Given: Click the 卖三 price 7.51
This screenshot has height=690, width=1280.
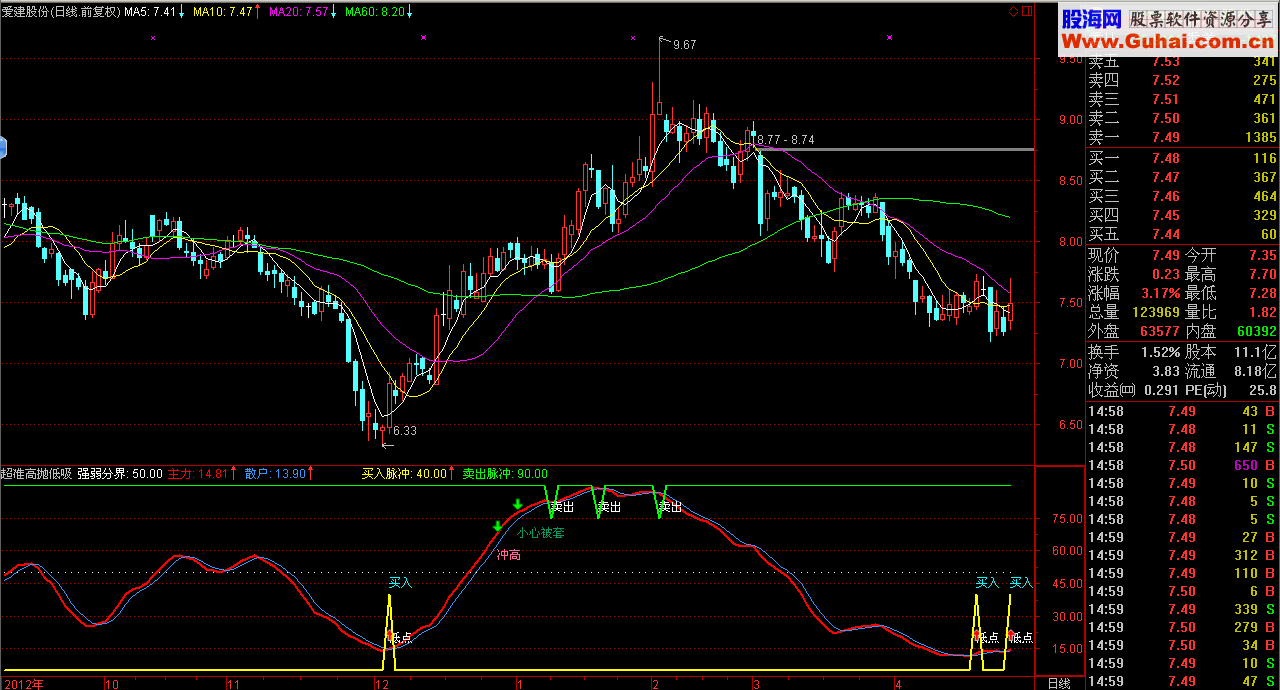Looking at the screenshot, I should (1165, 99).
